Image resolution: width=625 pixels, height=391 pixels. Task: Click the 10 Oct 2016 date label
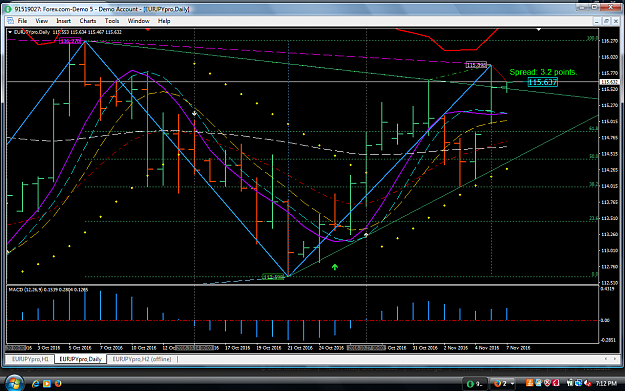point(143,348)
